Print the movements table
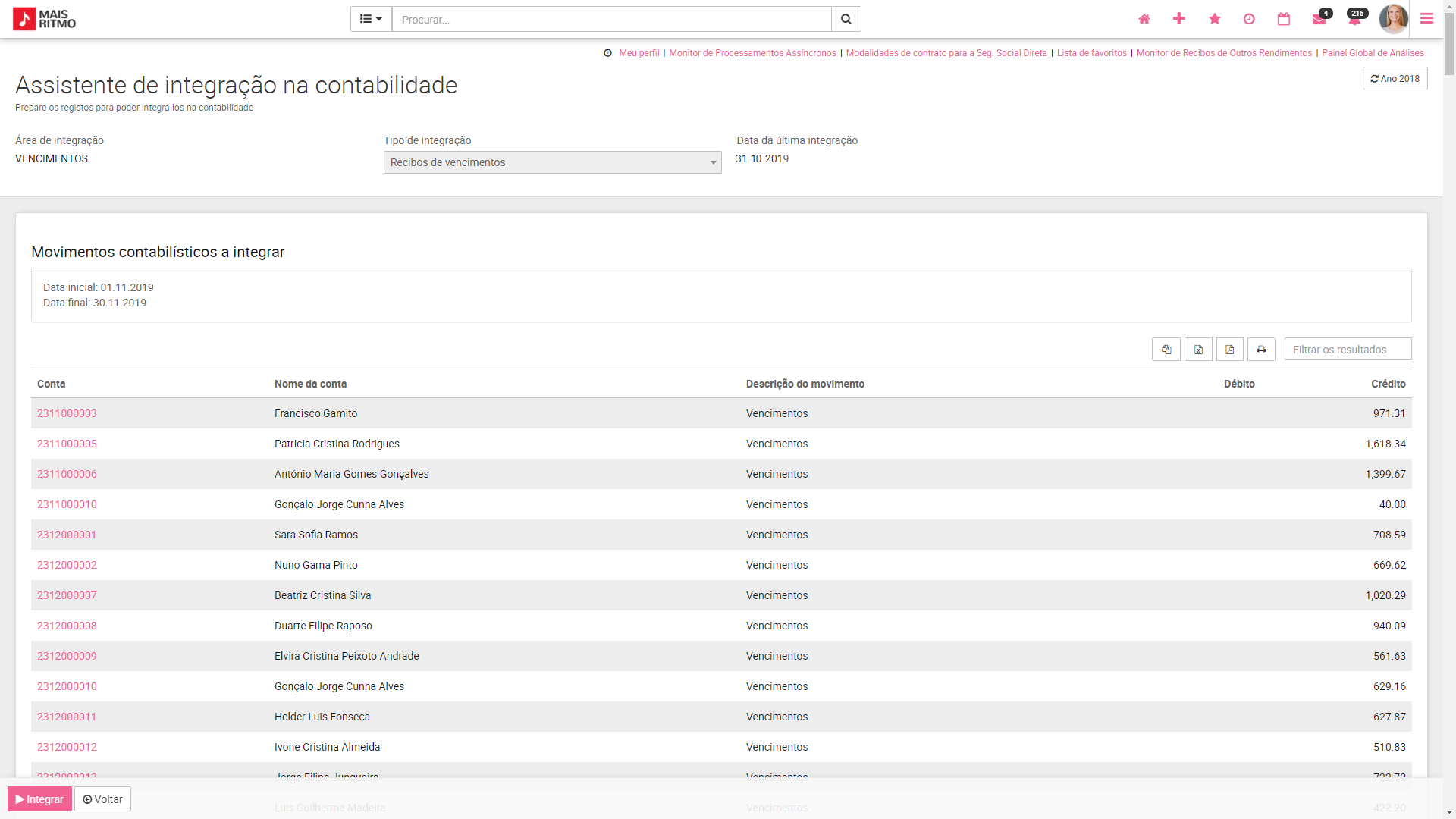1456x819 pixels. point(1261,350)
